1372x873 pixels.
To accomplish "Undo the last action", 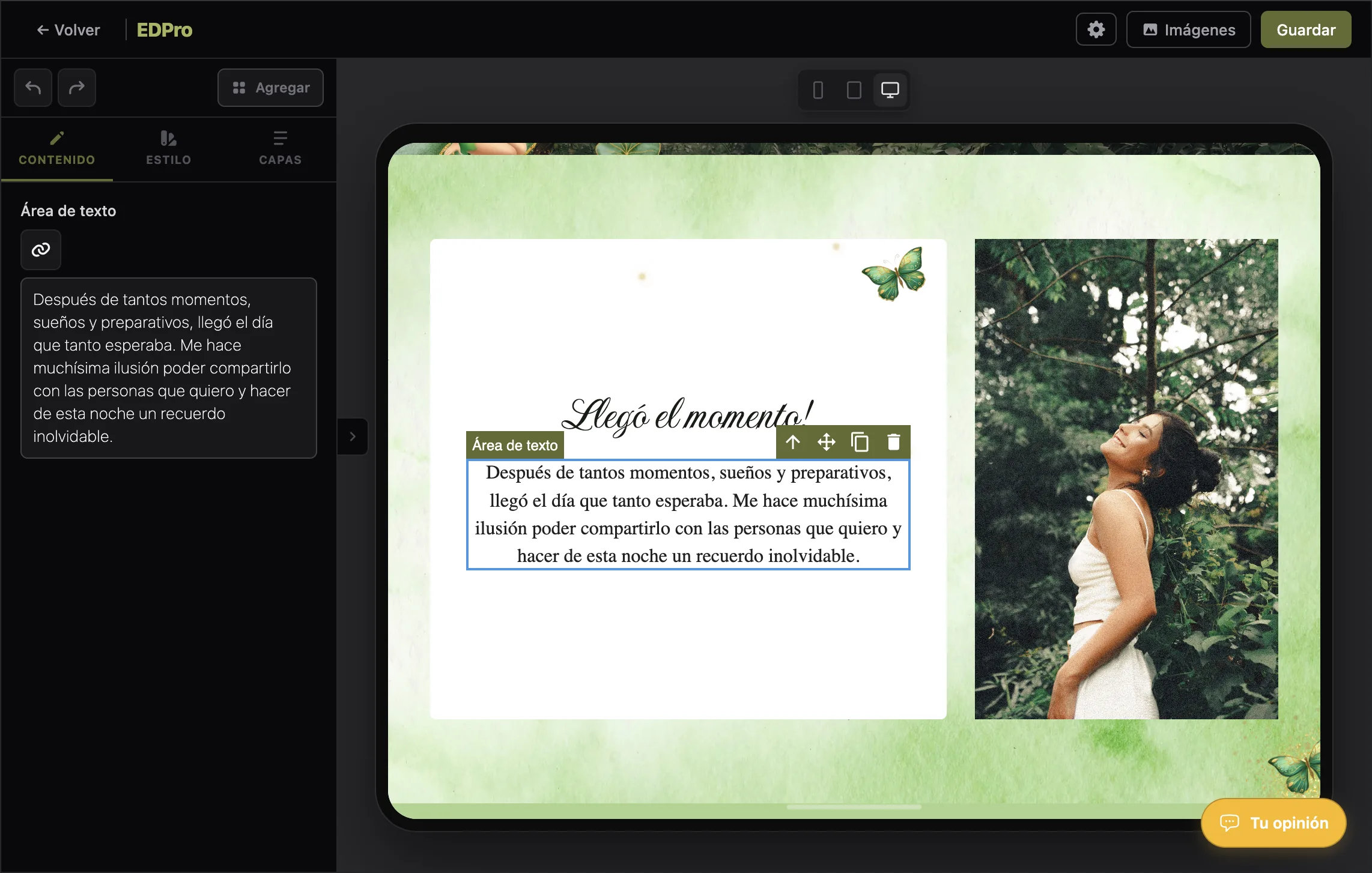I will [33, 88].
